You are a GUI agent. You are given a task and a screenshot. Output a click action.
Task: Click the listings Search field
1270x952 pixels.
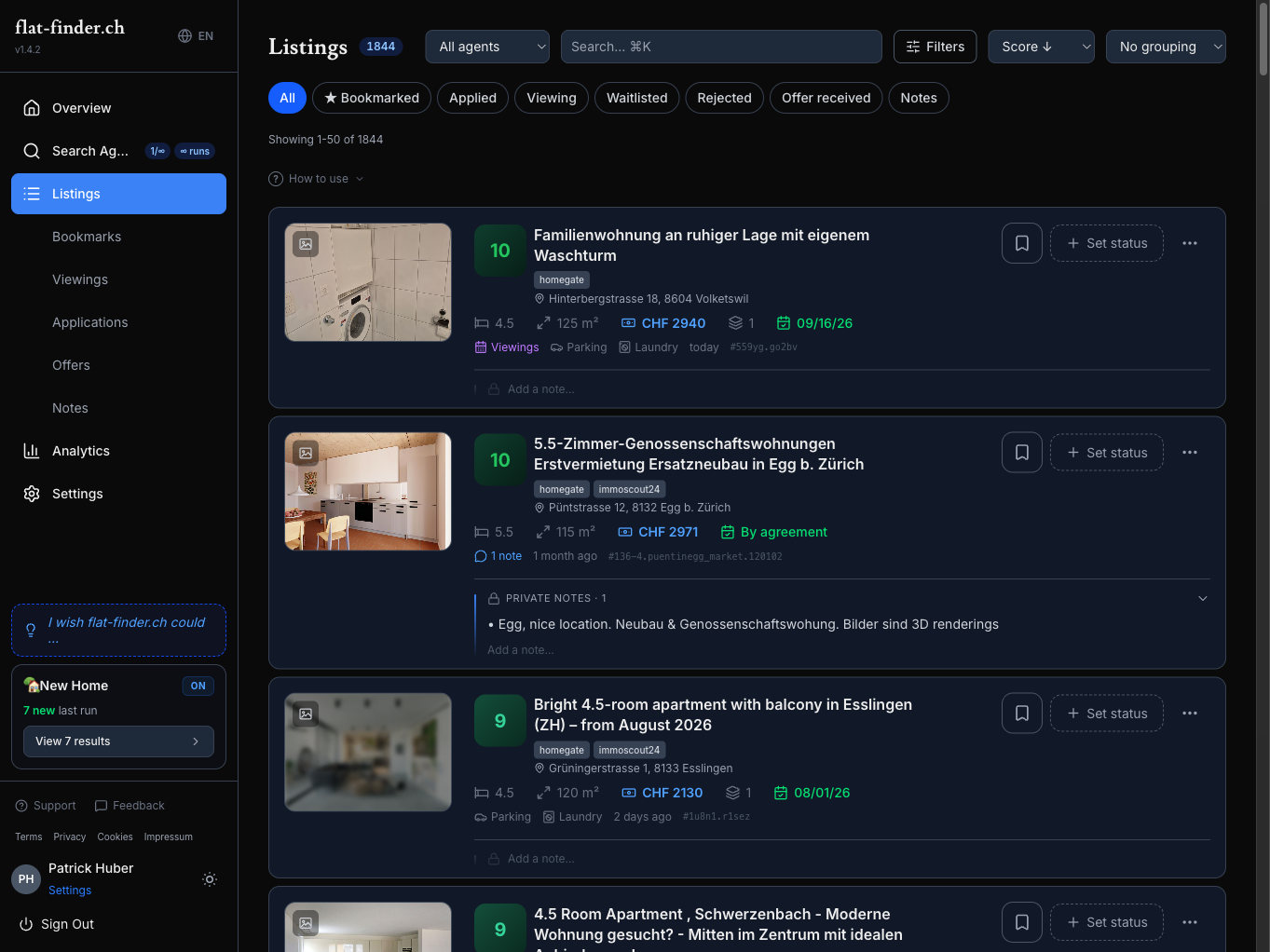pyautogui.click(x=721, y=47)
